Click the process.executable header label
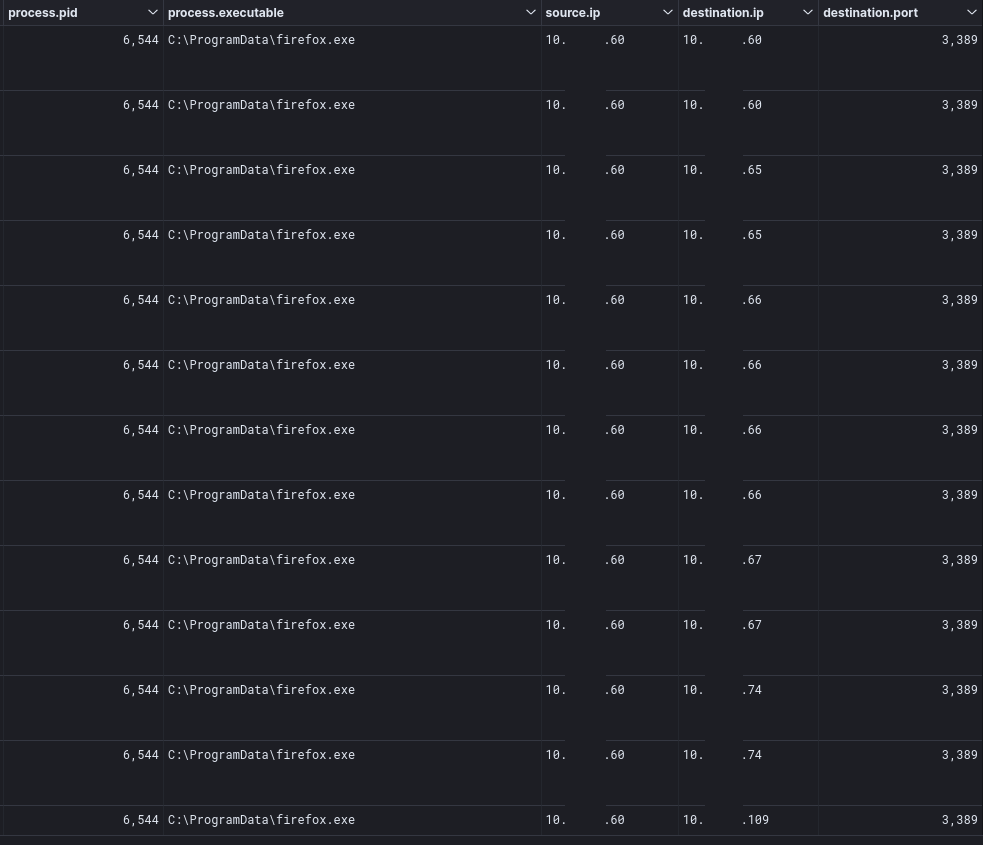Screen dimensions: 983x845 pyautogui.click(x=226, y=13)
